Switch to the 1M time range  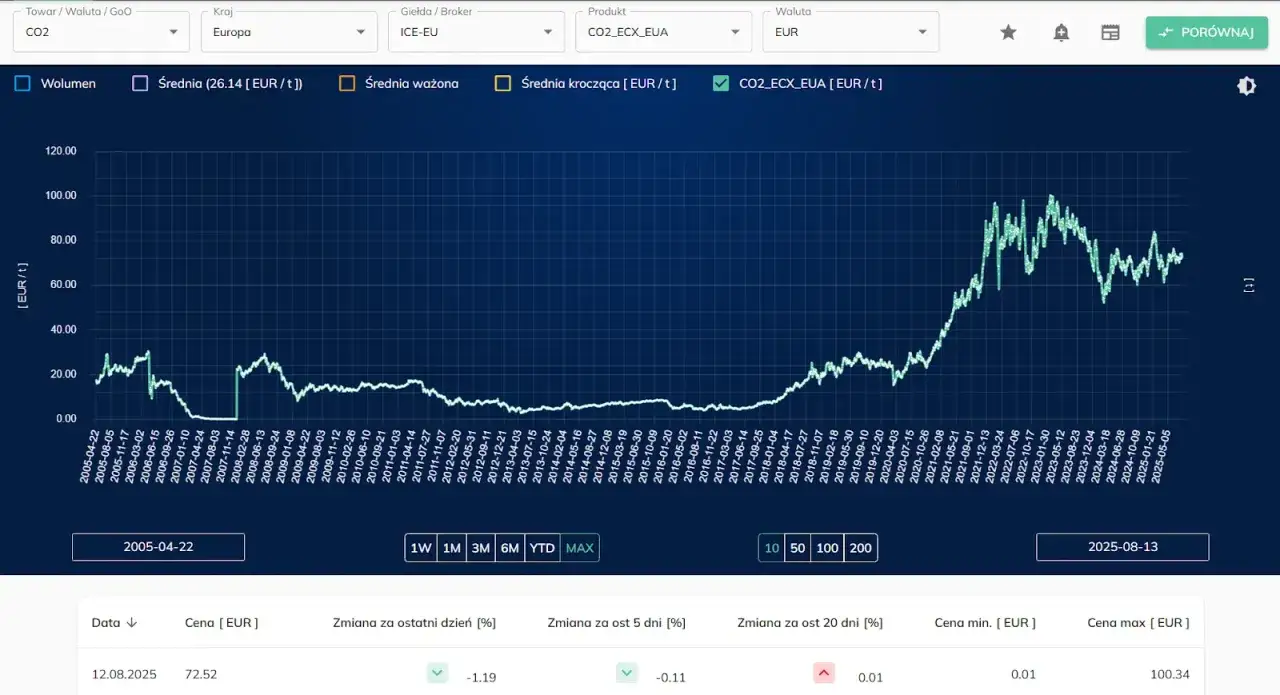point(451,548)
